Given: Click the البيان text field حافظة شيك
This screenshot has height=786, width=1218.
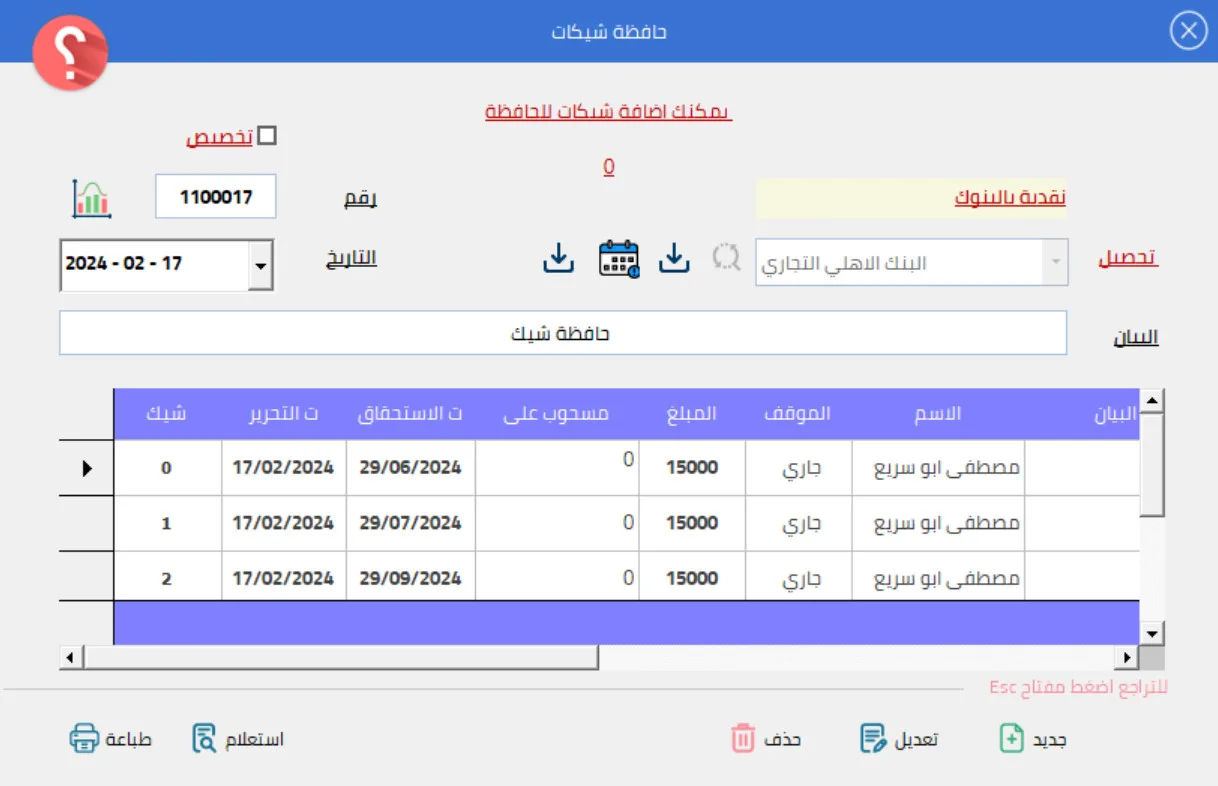Looking at the screenshot, I should click(x=562, y=333).
